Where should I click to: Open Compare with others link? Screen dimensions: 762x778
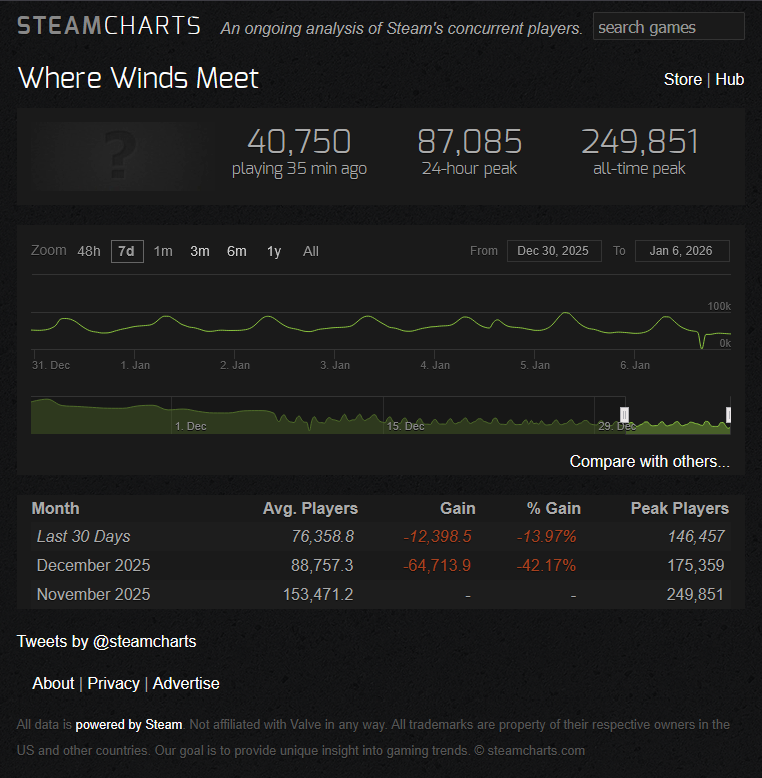click(649, 461)
